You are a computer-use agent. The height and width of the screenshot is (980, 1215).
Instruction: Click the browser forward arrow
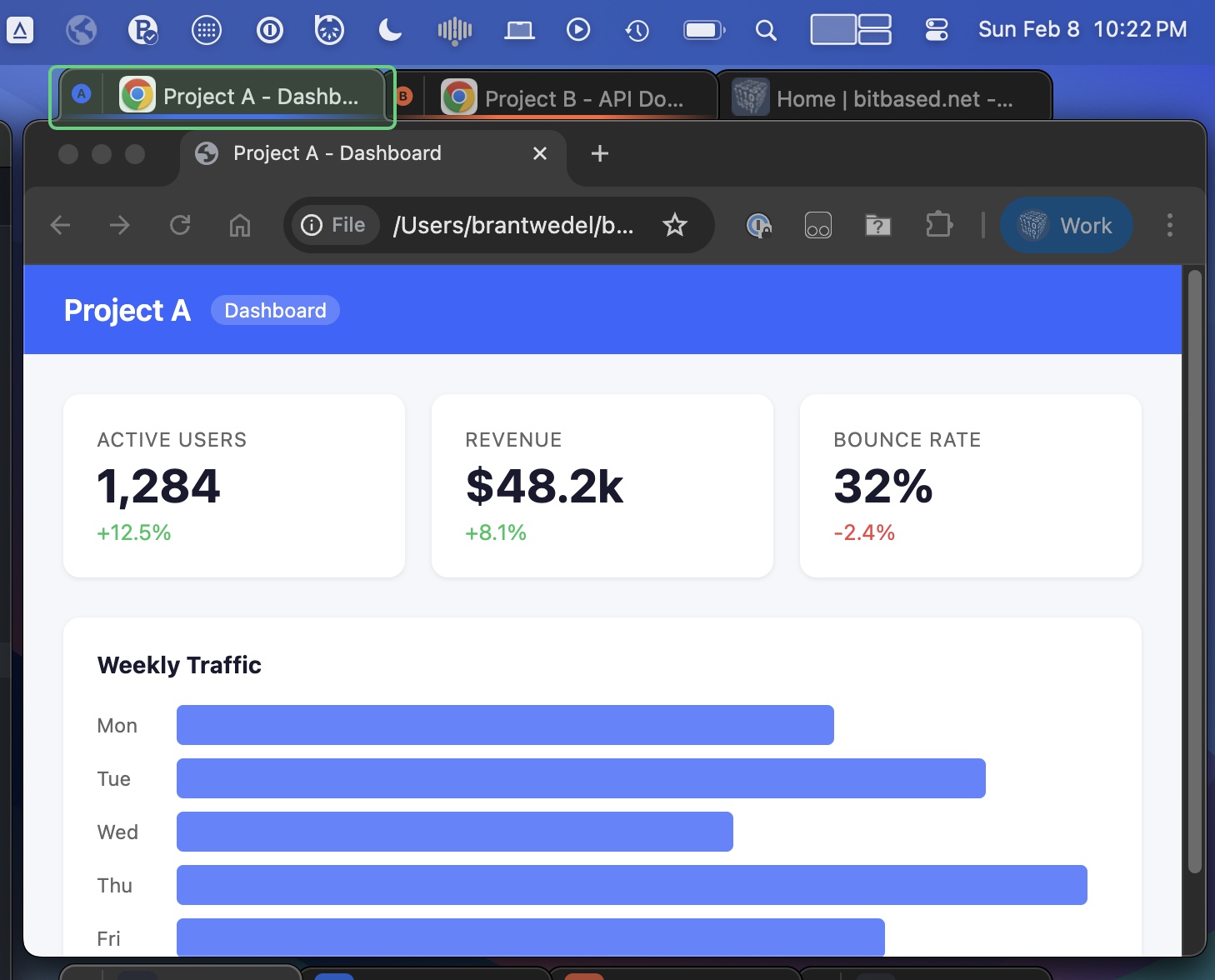(x=120, y=225)
